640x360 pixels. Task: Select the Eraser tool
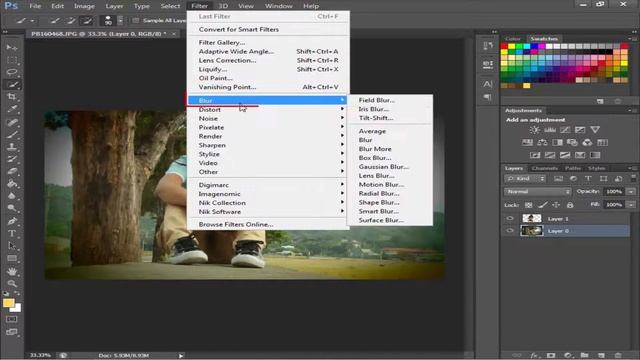click(12, 171)
